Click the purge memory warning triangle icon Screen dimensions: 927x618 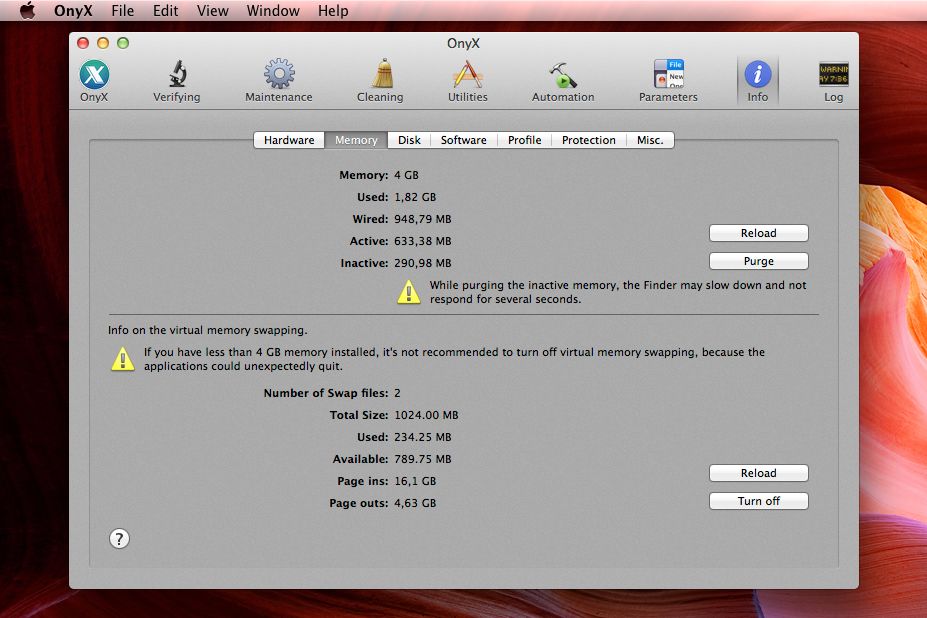(409, 292)
